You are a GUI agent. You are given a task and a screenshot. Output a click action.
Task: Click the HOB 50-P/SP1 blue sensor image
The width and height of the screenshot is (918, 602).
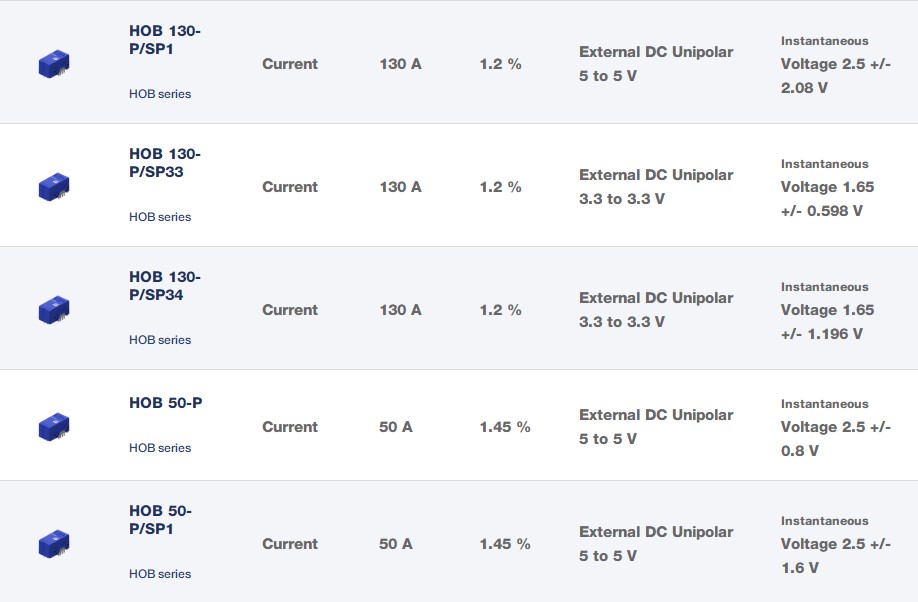click(x=54, y=544)
